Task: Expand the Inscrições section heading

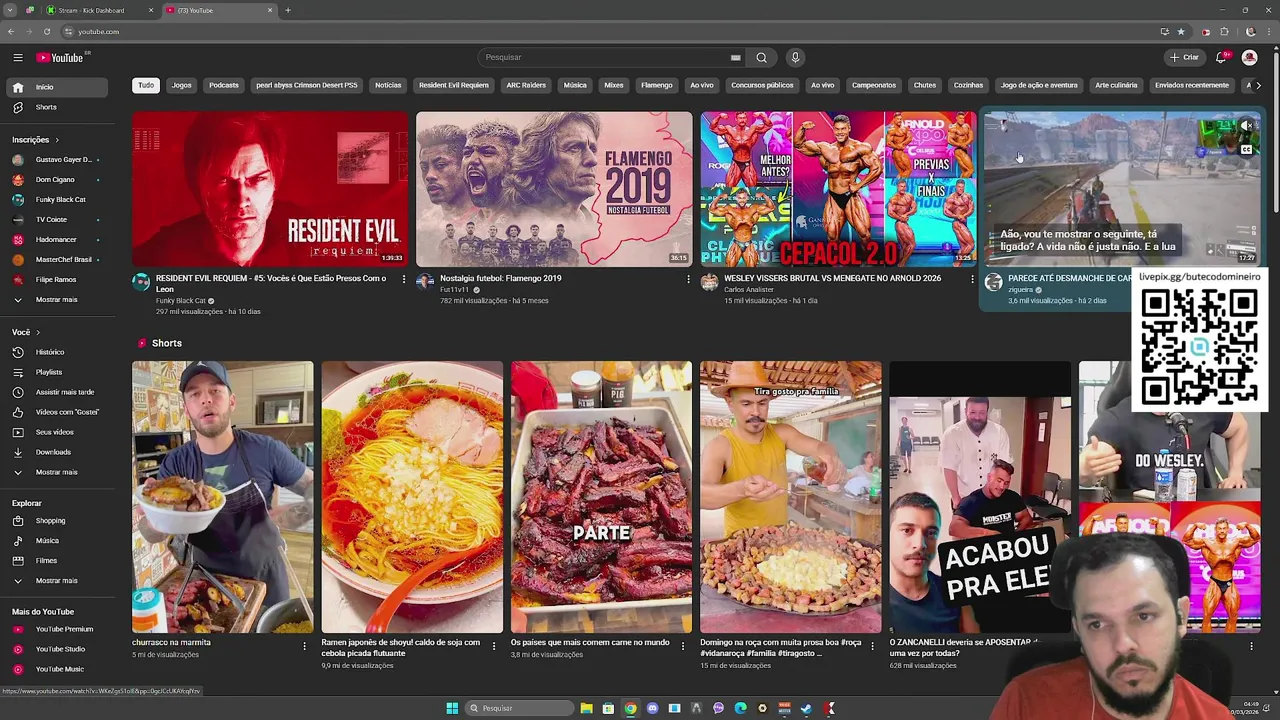Action: pos(36,140)
